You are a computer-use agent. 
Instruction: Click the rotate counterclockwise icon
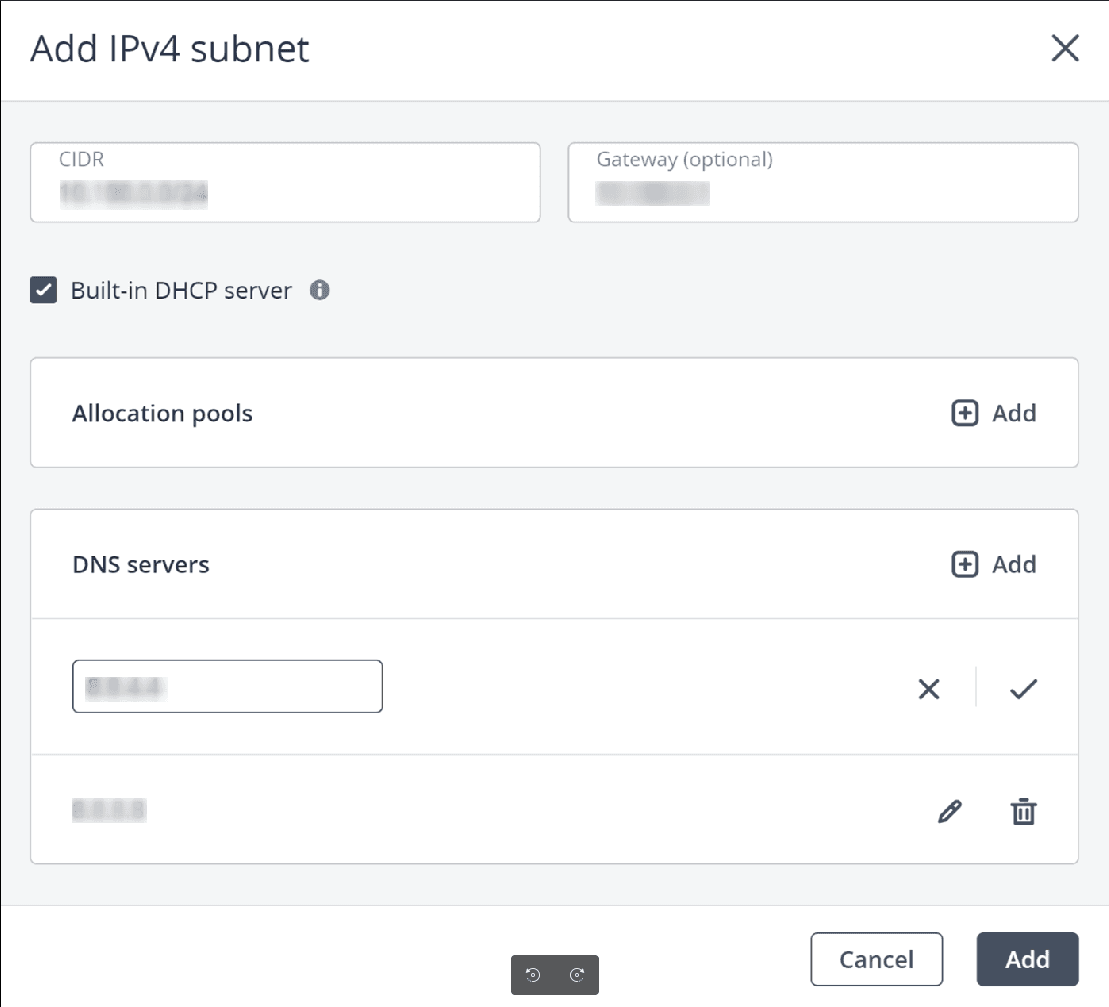[533, 975]
